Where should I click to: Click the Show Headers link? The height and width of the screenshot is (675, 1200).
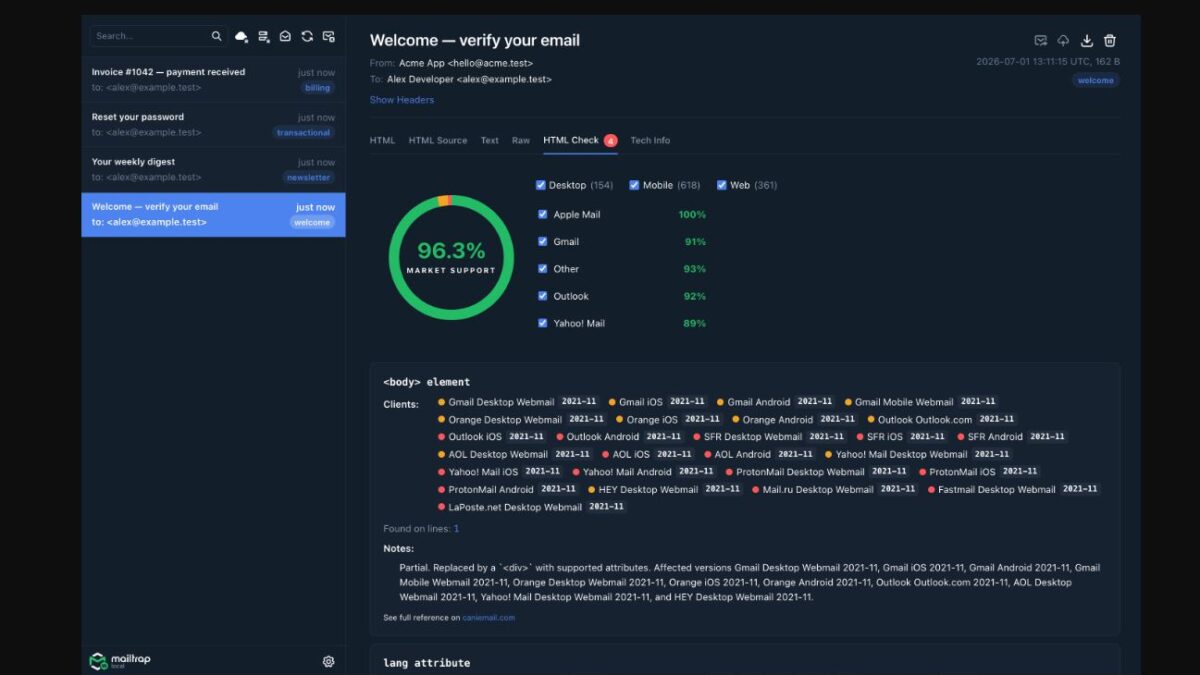402,100
